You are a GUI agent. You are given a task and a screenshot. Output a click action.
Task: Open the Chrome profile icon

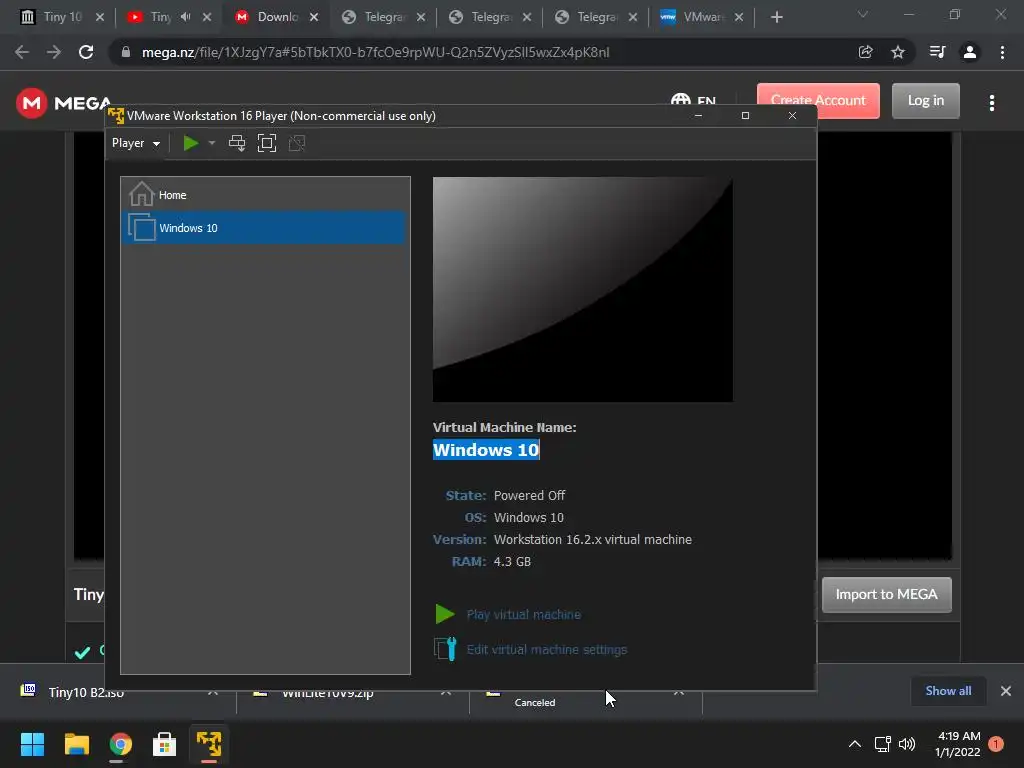pyautogui.click(x=970, y=52)
